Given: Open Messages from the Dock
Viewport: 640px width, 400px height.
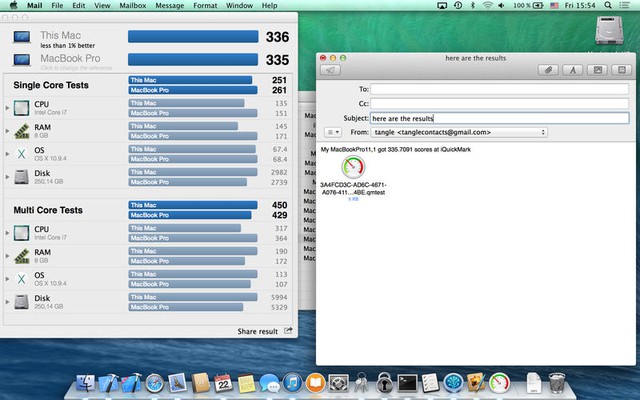Looking at the screenshot, I should pyautogui.click(x=269, y=384).
